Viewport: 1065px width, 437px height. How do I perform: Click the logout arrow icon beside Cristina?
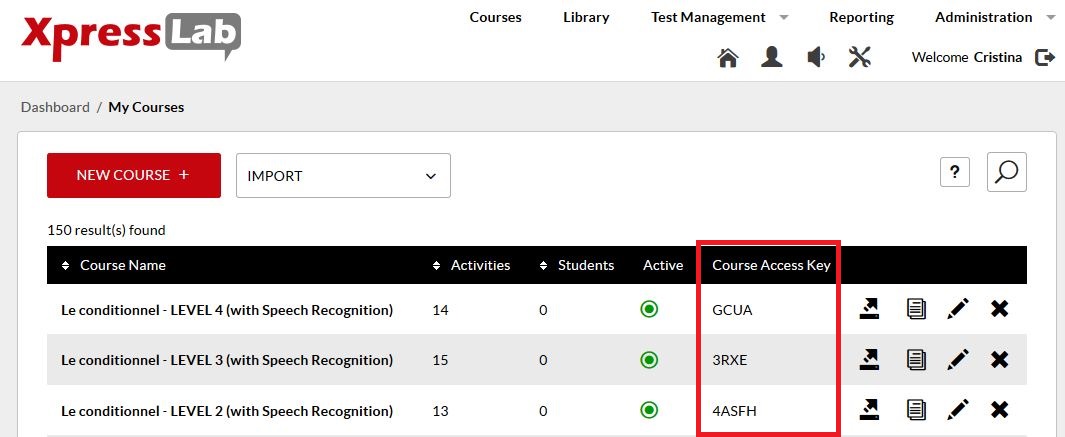pyautogui.click(x=1045, y=58)
